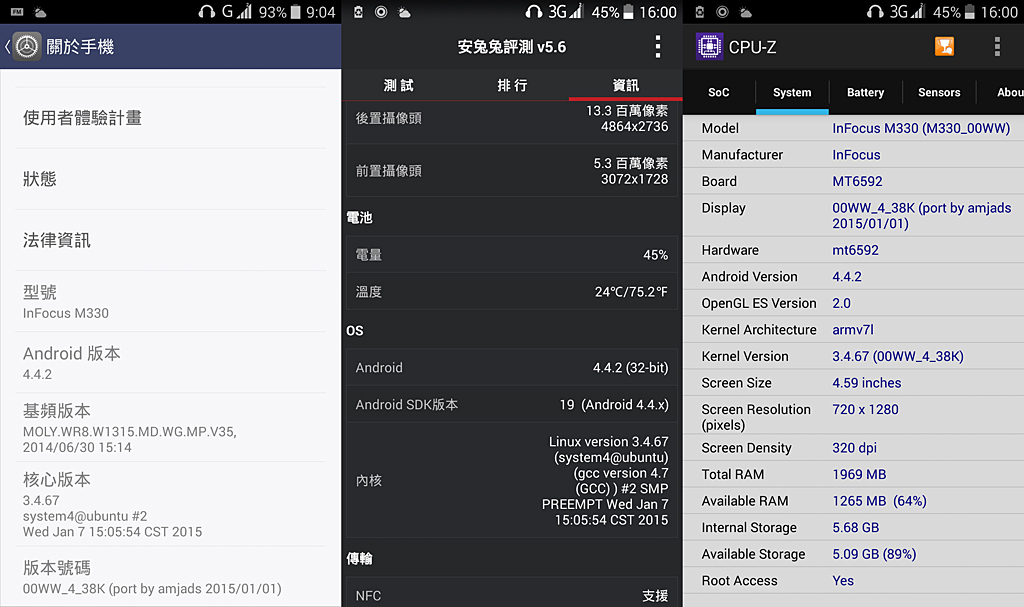Screen dimensions: 1024x607
Task: Tap 前置攝像頭 5.3 megapixel row
Action: click(x=512, y=171)
